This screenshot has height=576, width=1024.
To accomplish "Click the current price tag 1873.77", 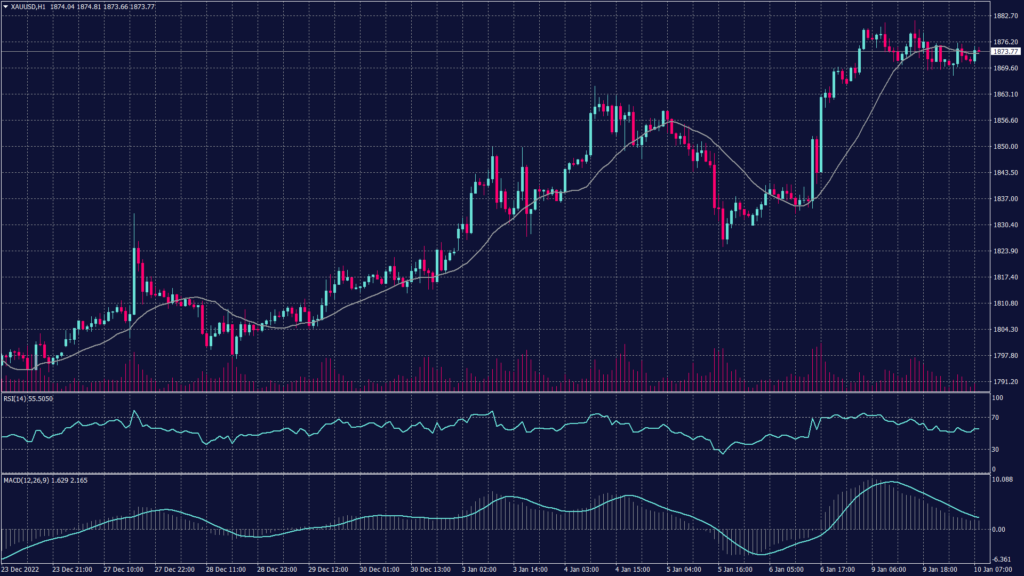I will [x=1004, y=51].
